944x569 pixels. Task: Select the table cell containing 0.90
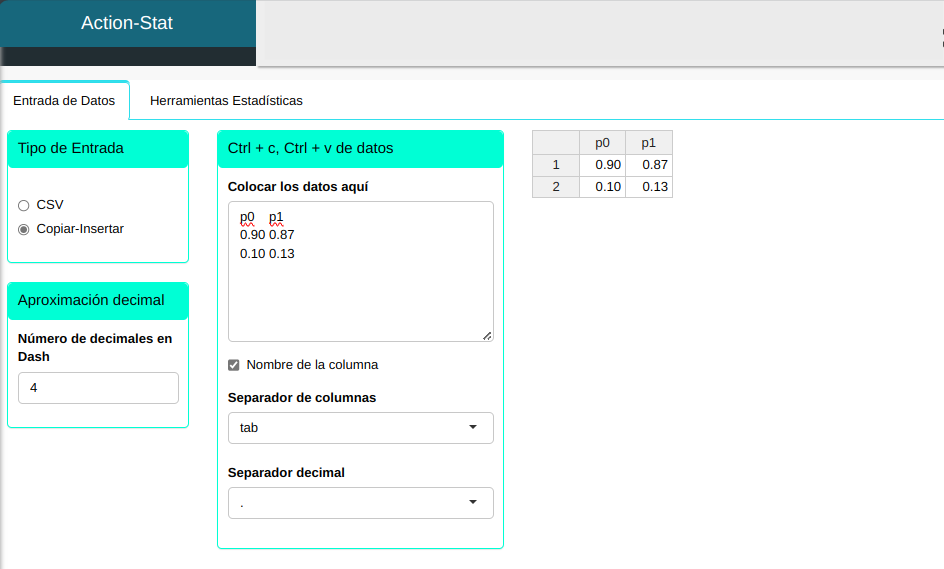[603, 165]
